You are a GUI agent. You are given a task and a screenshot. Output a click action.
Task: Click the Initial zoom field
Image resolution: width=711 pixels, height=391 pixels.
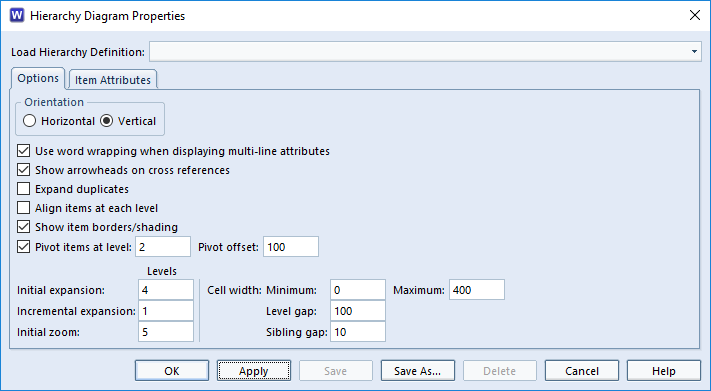pos(166,332)
